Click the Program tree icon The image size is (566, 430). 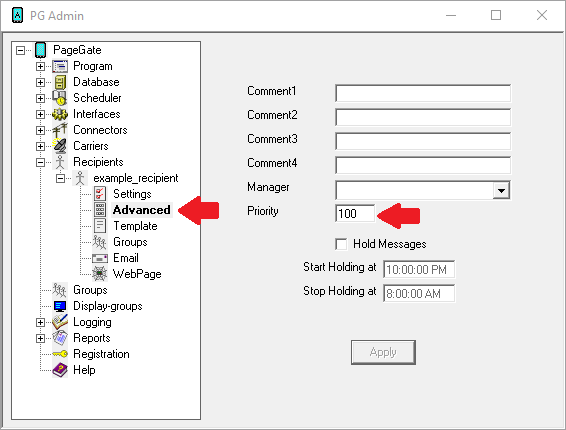(x=60, y=66)
